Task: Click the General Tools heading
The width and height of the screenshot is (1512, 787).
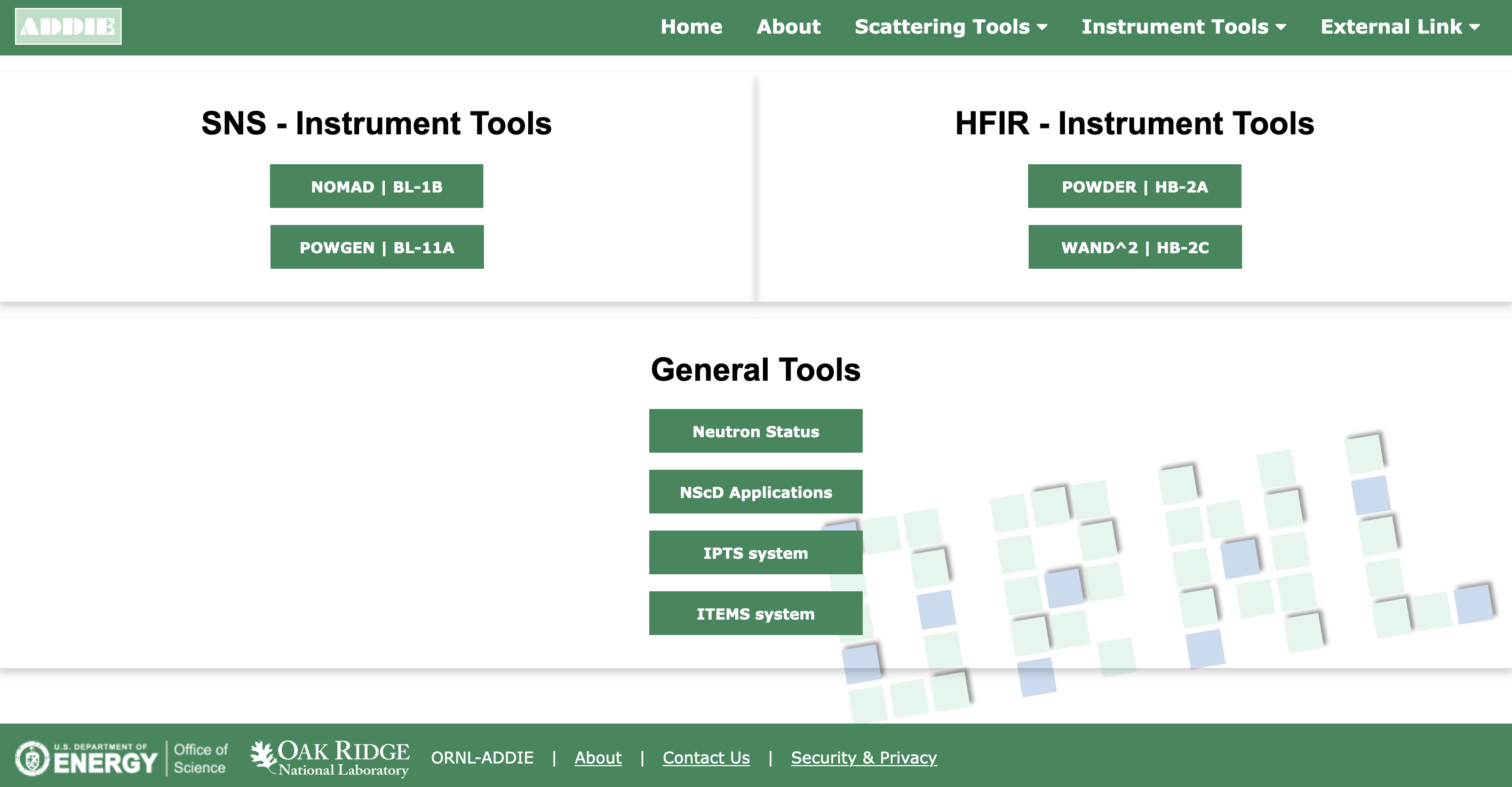Action: coord(755,370)
